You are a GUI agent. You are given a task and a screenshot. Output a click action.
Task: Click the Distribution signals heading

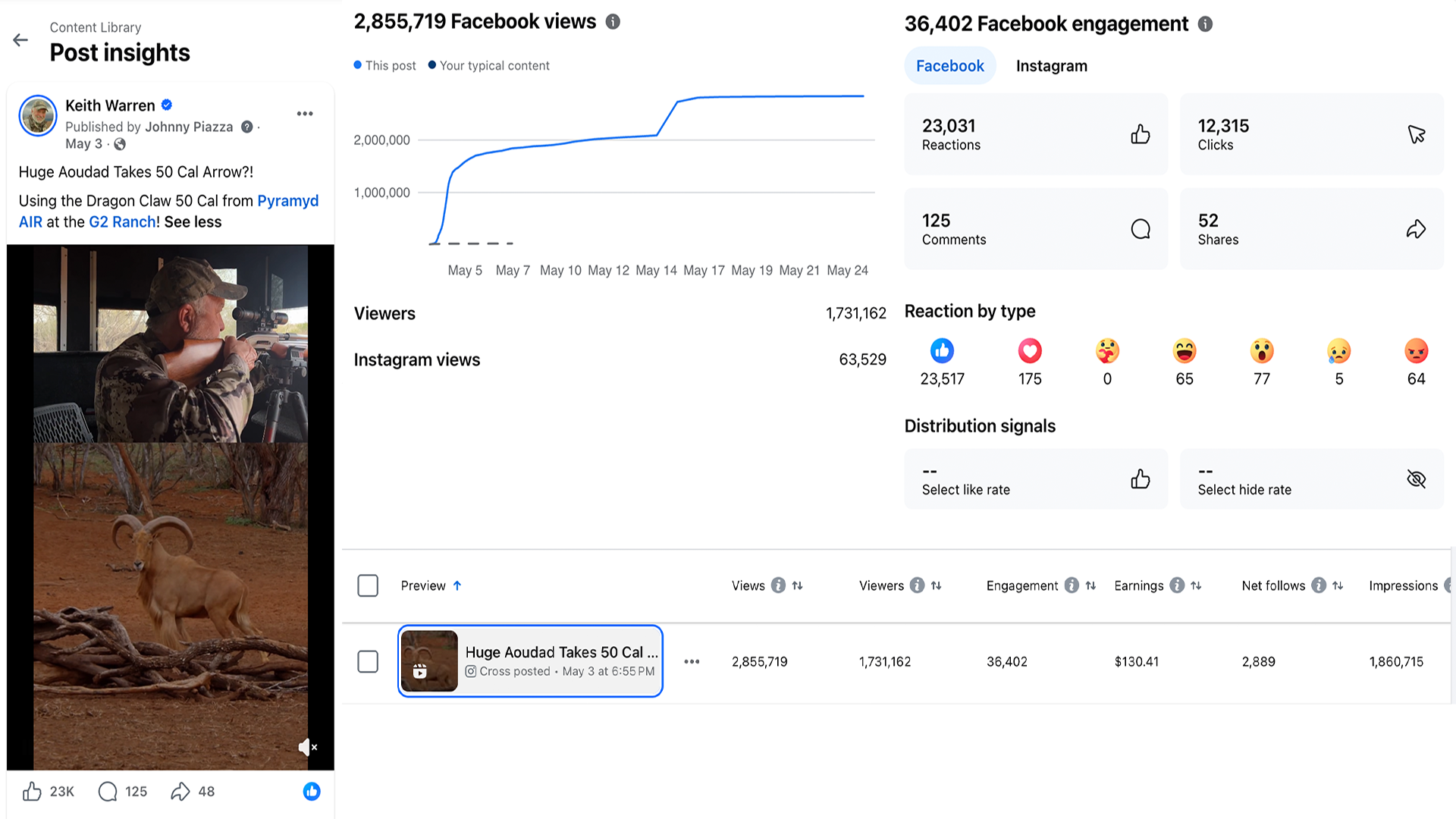pyautogui.click(x=980, y=426)
